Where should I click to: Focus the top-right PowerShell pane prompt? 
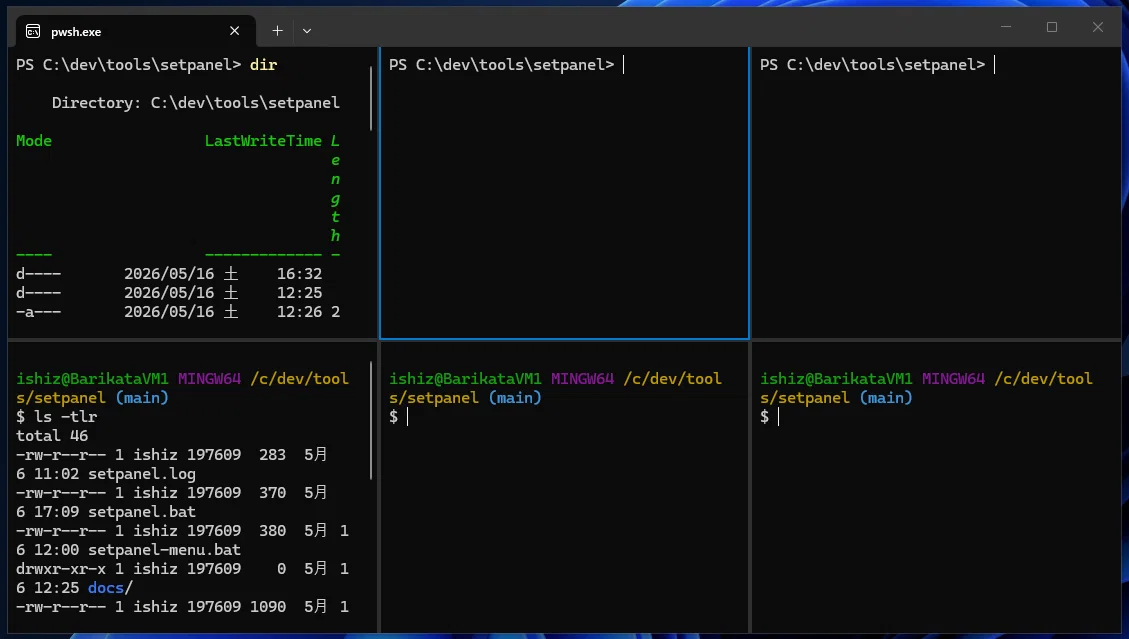point(873,65)
